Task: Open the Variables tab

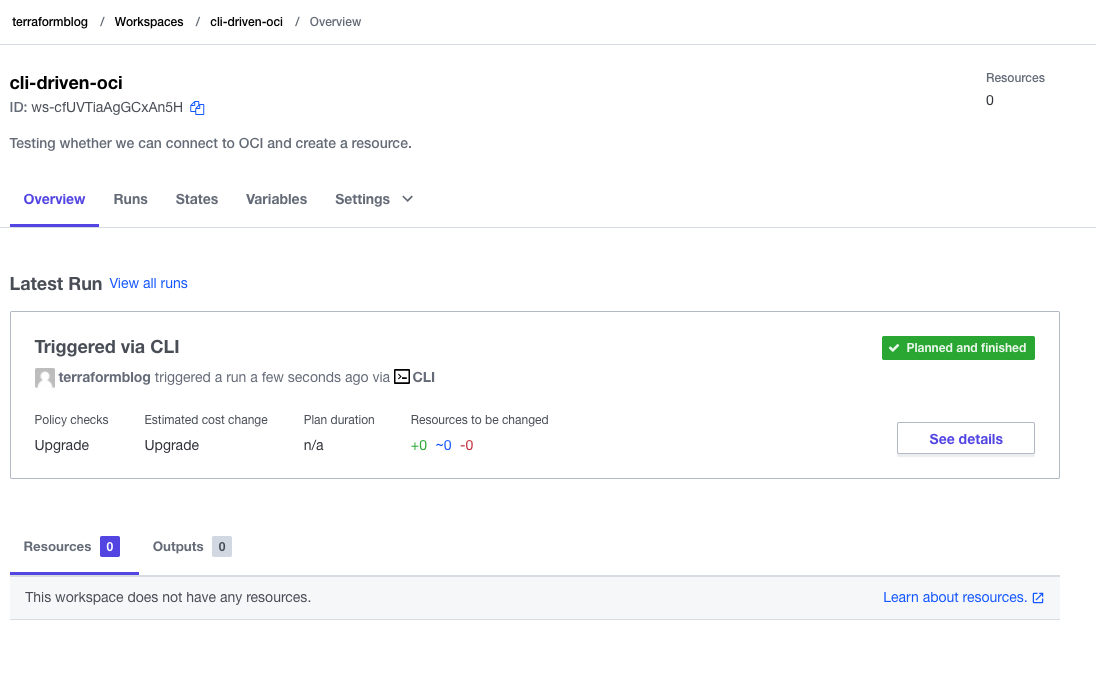Action: pyautogui.click(x=276, y=199)
